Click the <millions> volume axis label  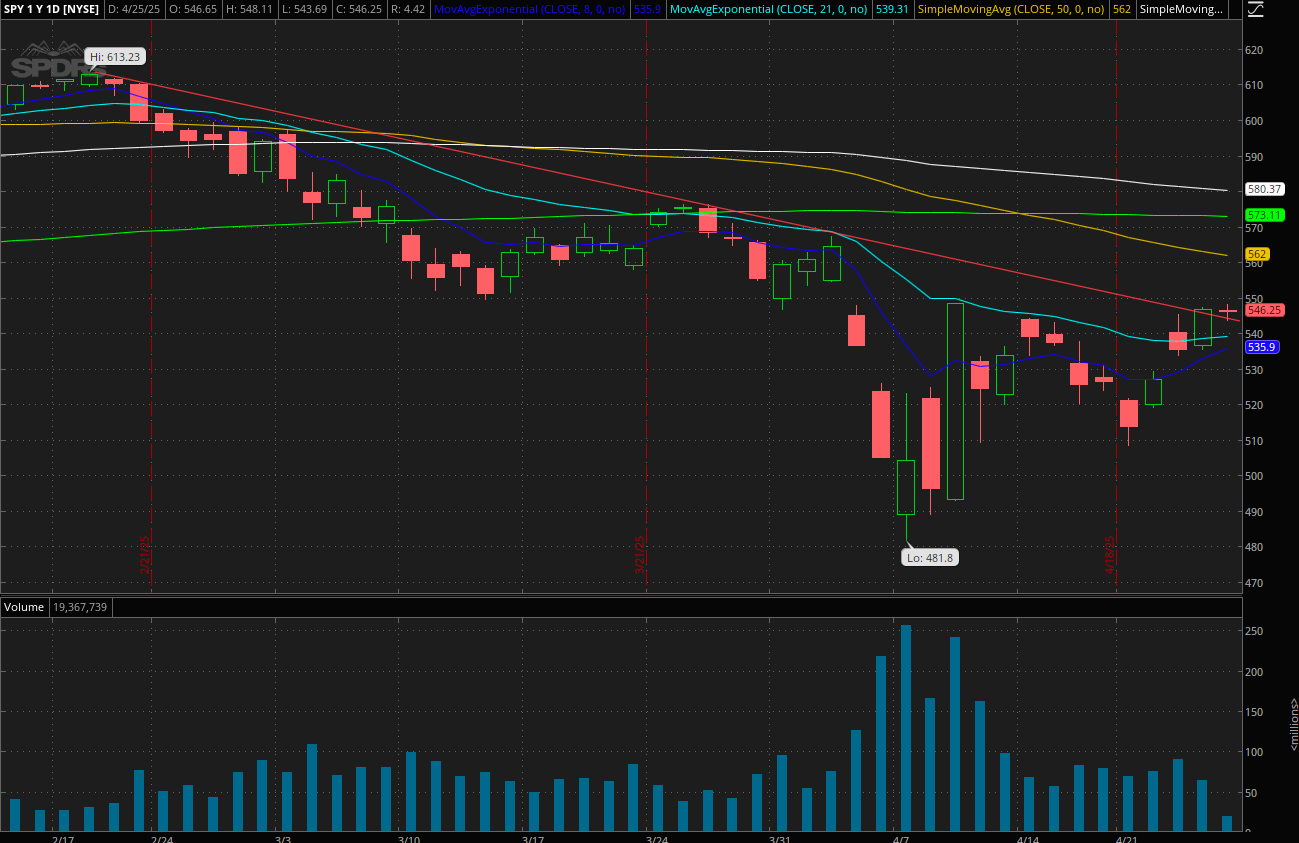point(1292,725)
